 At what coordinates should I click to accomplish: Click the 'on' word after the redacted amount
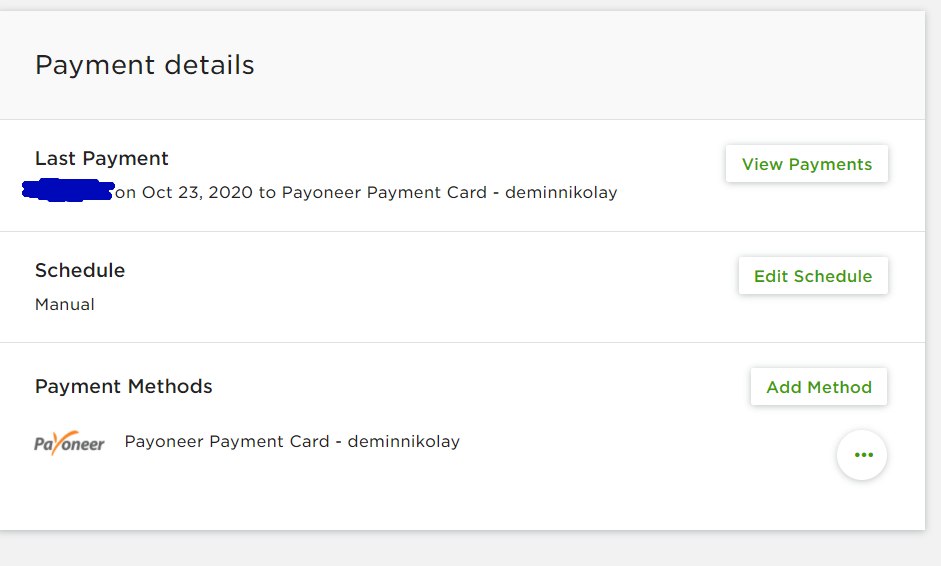click(125, 193)
